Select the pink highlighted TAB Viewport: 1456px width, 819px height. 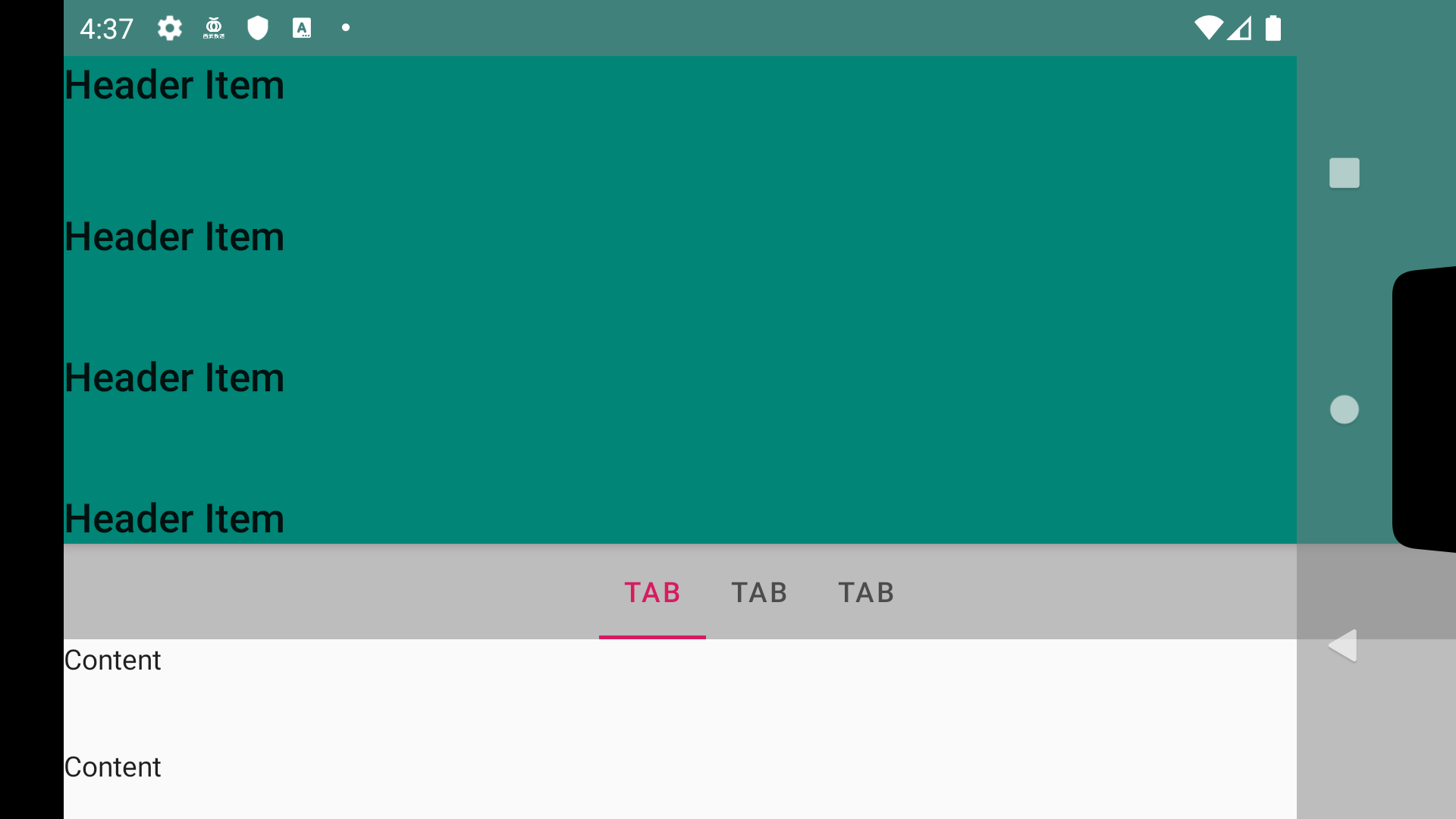(x=652, y=592)
